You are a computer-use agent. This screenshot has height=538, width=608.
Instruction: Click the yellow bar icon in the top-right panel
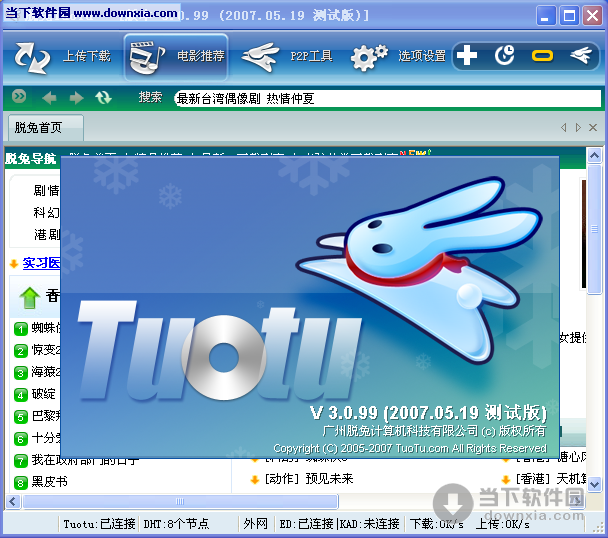coord(542,56)
